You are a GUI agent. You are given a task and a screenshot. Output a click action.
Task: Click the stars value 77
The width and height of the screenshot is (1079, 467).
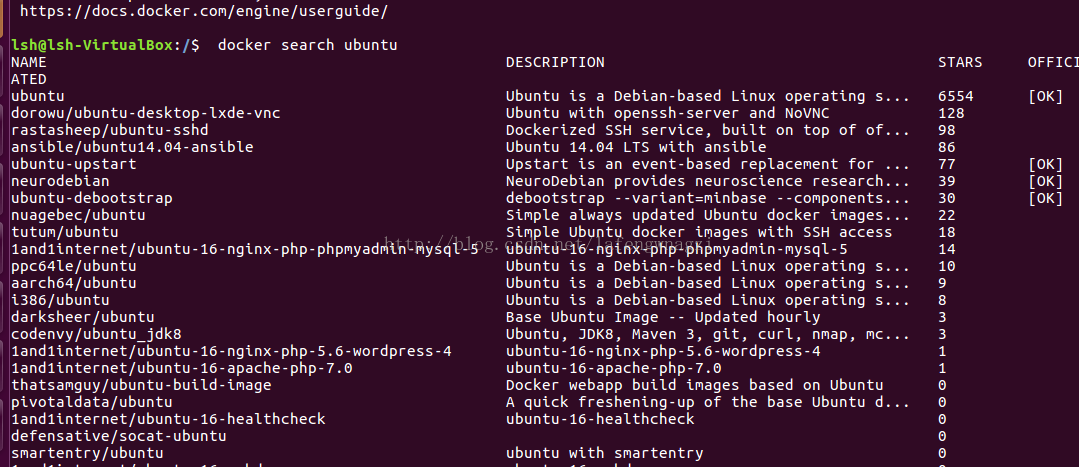pyautogui.click(x=947, y=164)
